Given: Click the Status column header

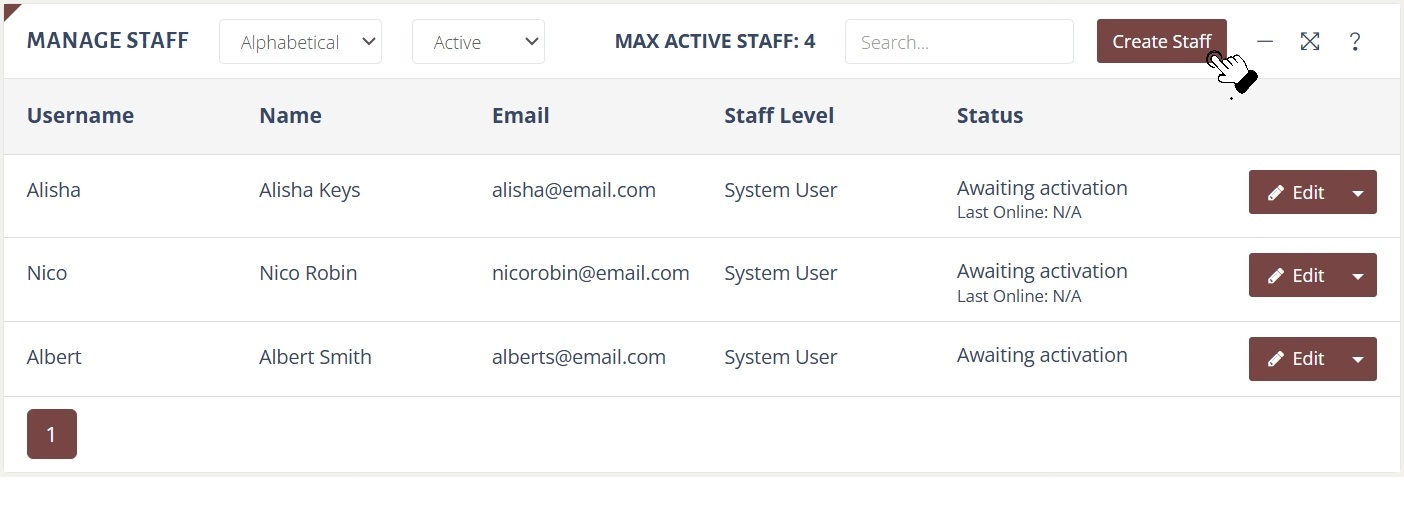Looking at the screenshot, I should click(989, 115).
